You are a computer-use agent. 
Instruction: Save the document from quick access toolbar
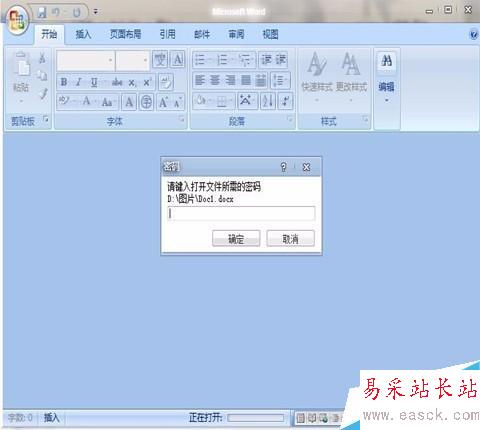click(x=42, y=13)
